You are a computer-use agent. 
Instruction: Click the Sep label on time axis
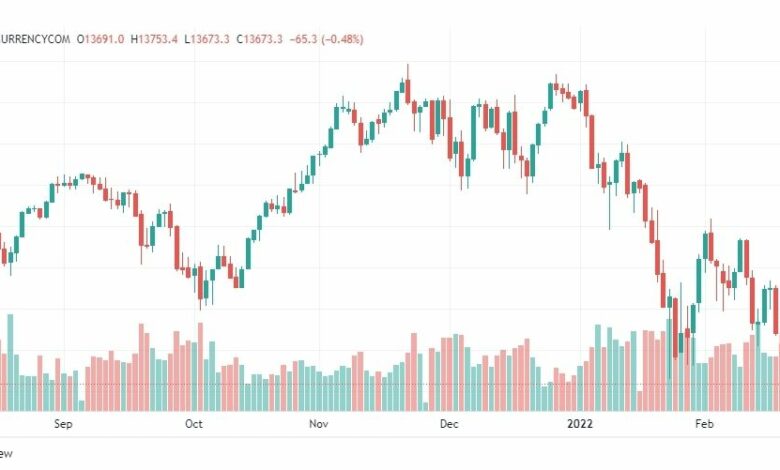click(x=63, y=424)
